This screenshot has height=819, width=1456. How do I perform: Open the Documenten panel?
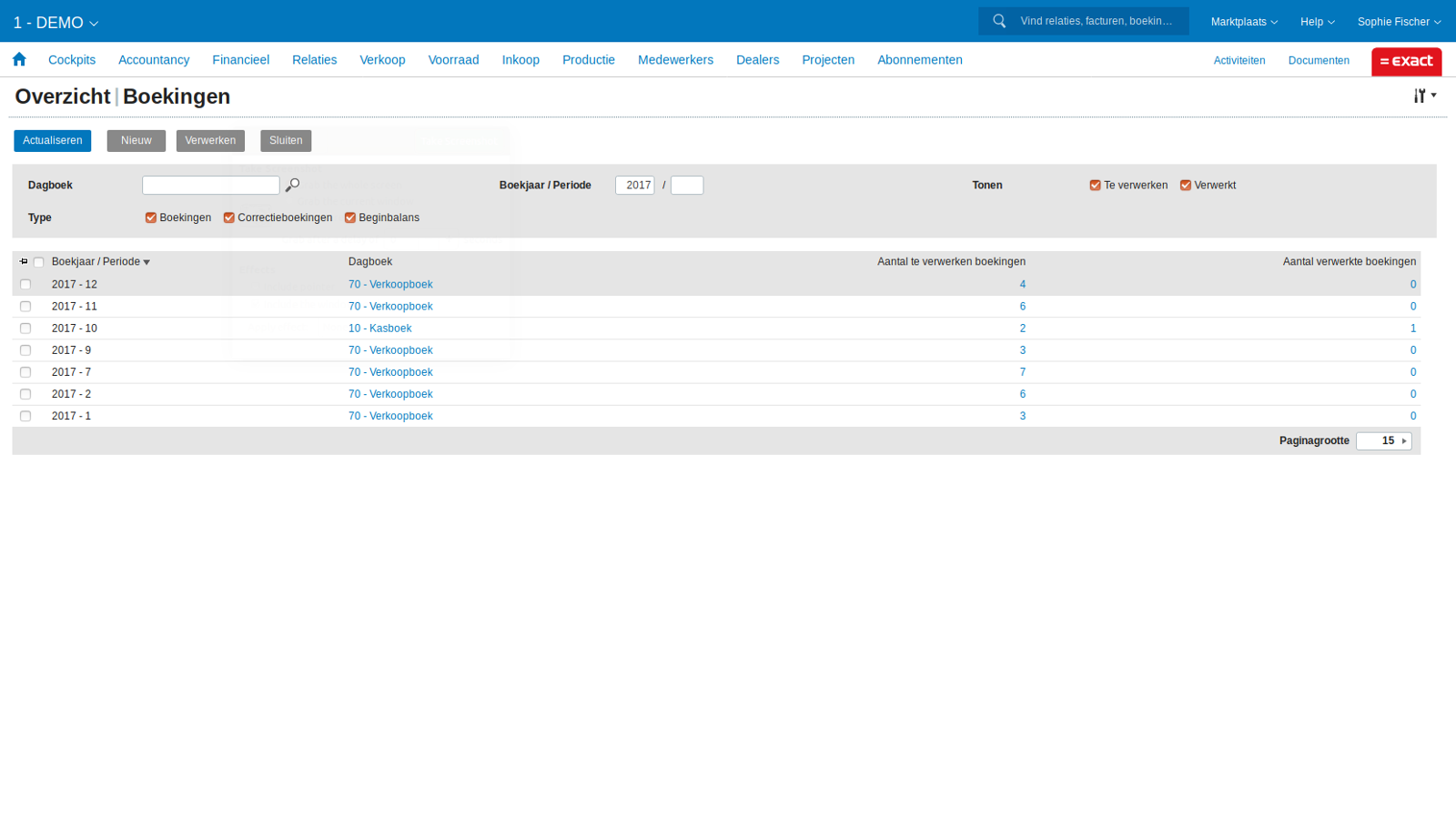click(x=1319, y=60)
